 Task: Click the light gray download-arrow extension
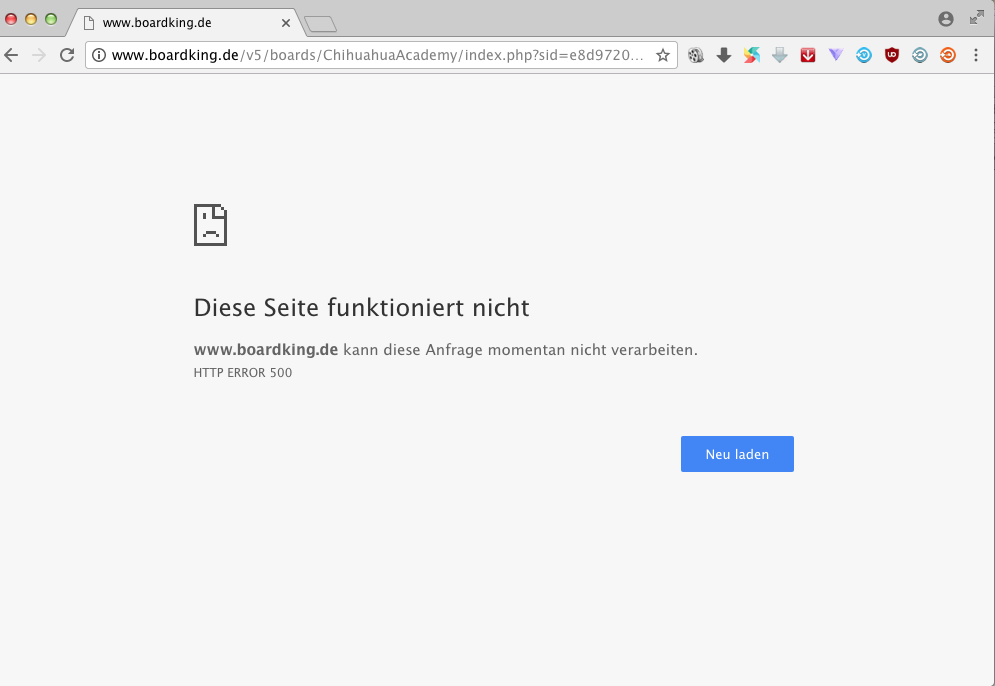click(x=779, y=55)
